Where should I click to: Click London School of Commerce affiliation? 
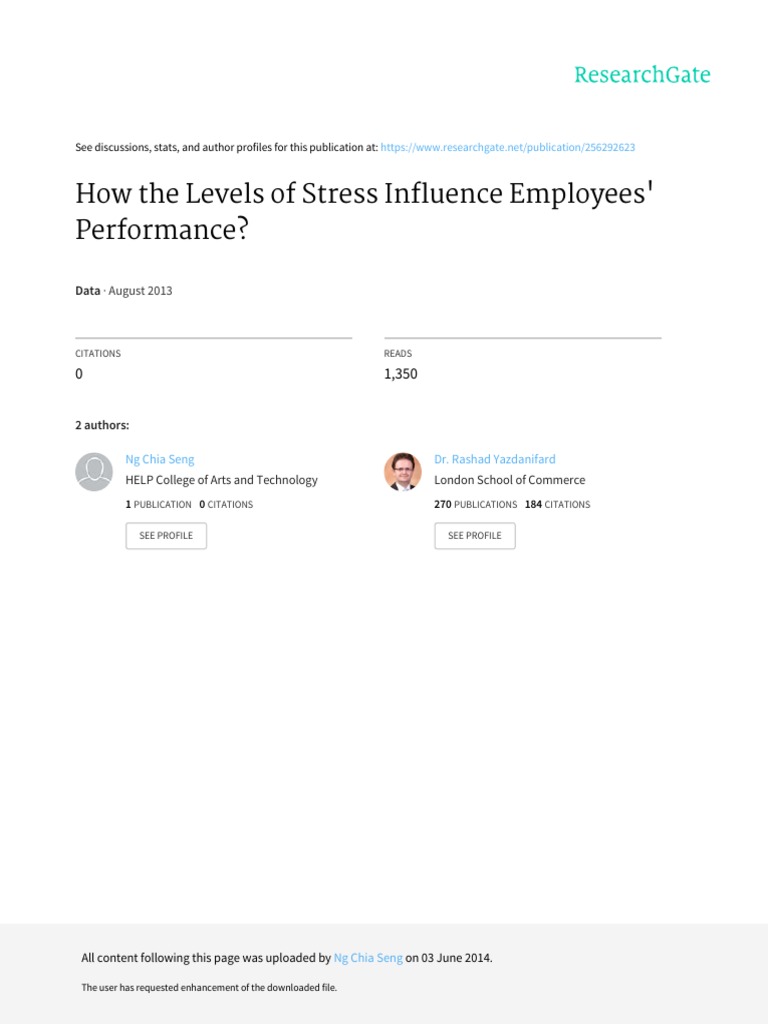coord(509,480)
